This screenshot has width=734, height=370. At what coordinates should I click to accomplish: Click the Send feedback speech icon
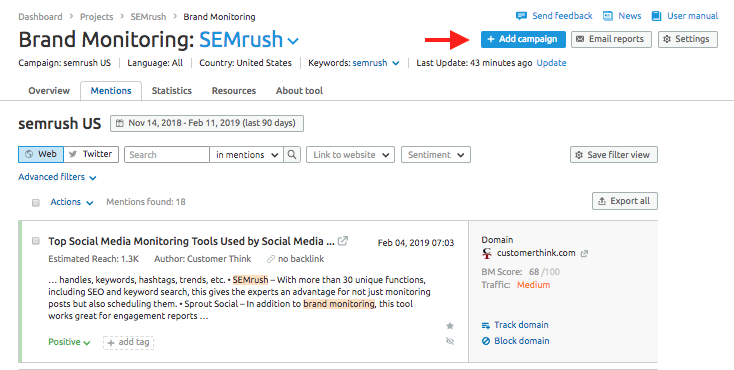tap(521, 16)
